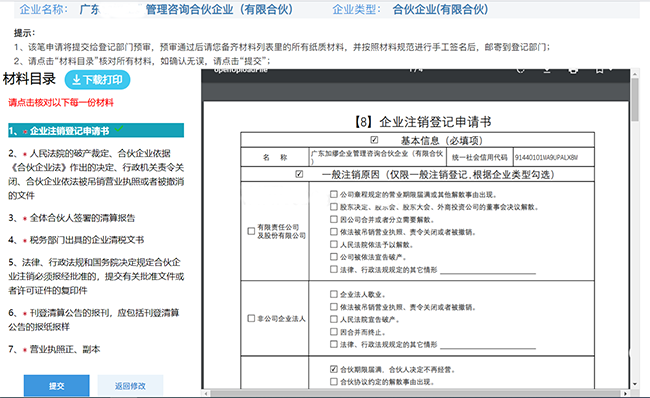Open material 3 全体合伙人签署的清算报告
Image resolution: width=650 pixels, height=398 pixels.
point(72,218)
